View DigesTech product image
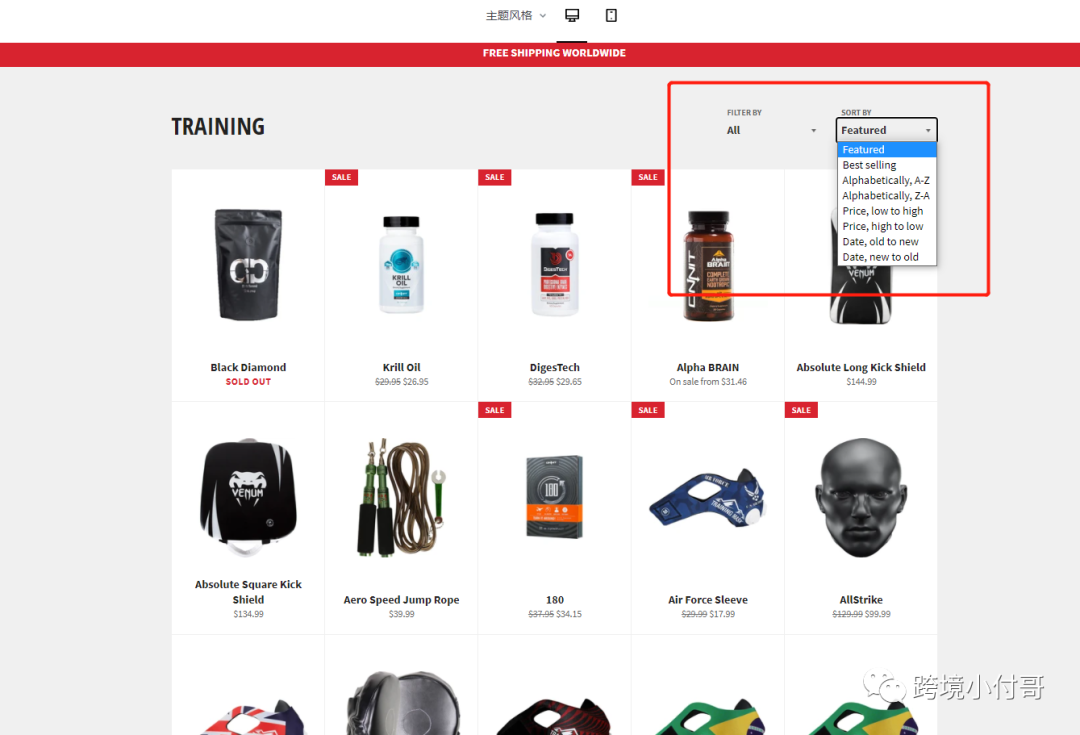The image size is (1080, 735). [554, 265]
